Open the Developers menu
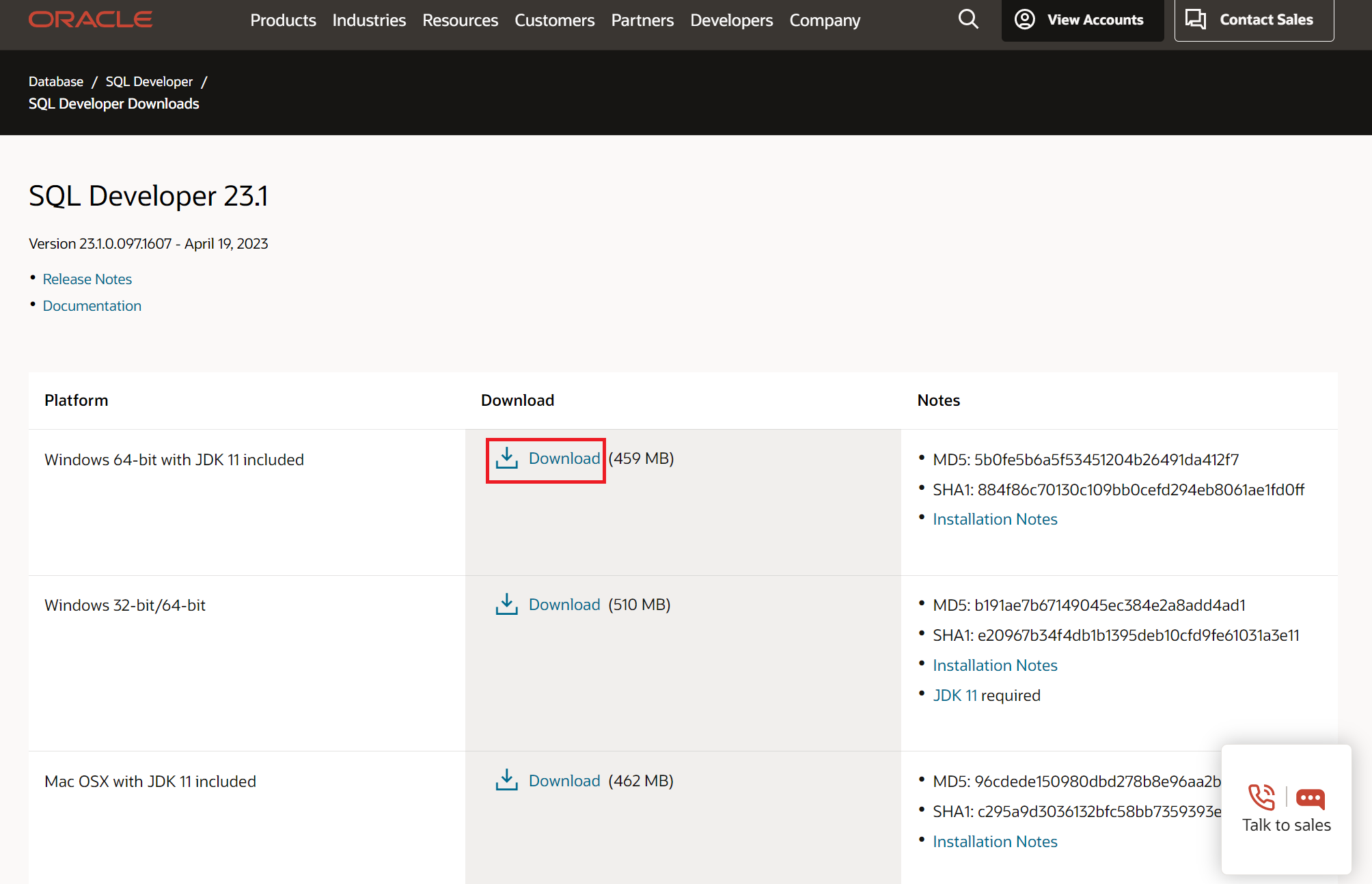The image size is (1372, 884). coord(731,20)
